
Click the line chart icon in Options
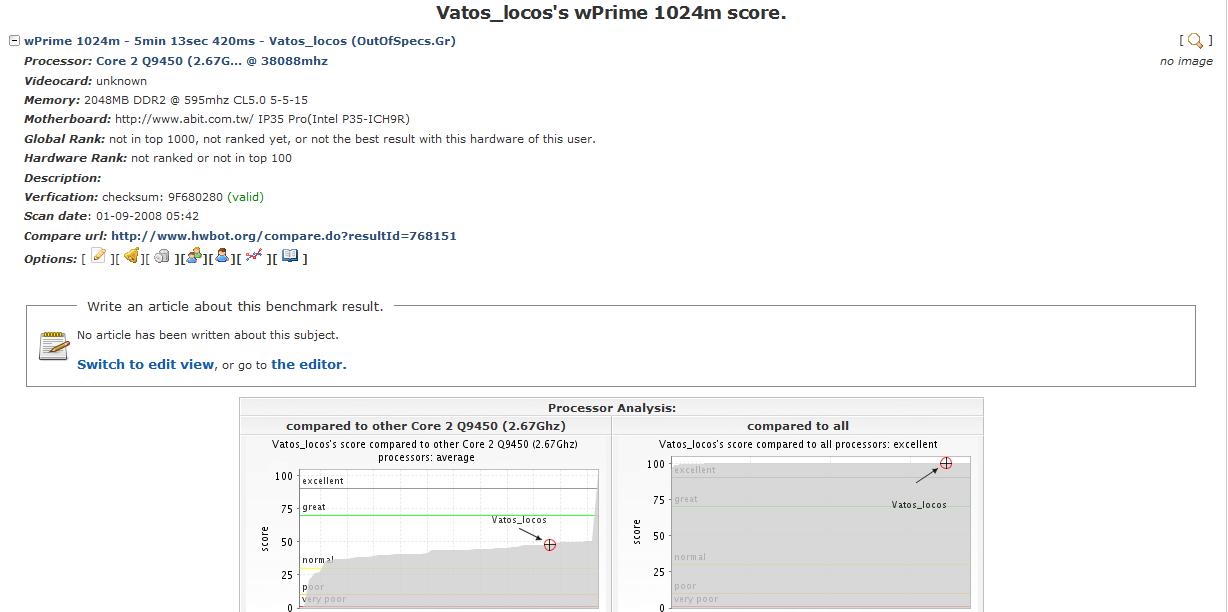point(254,256)
